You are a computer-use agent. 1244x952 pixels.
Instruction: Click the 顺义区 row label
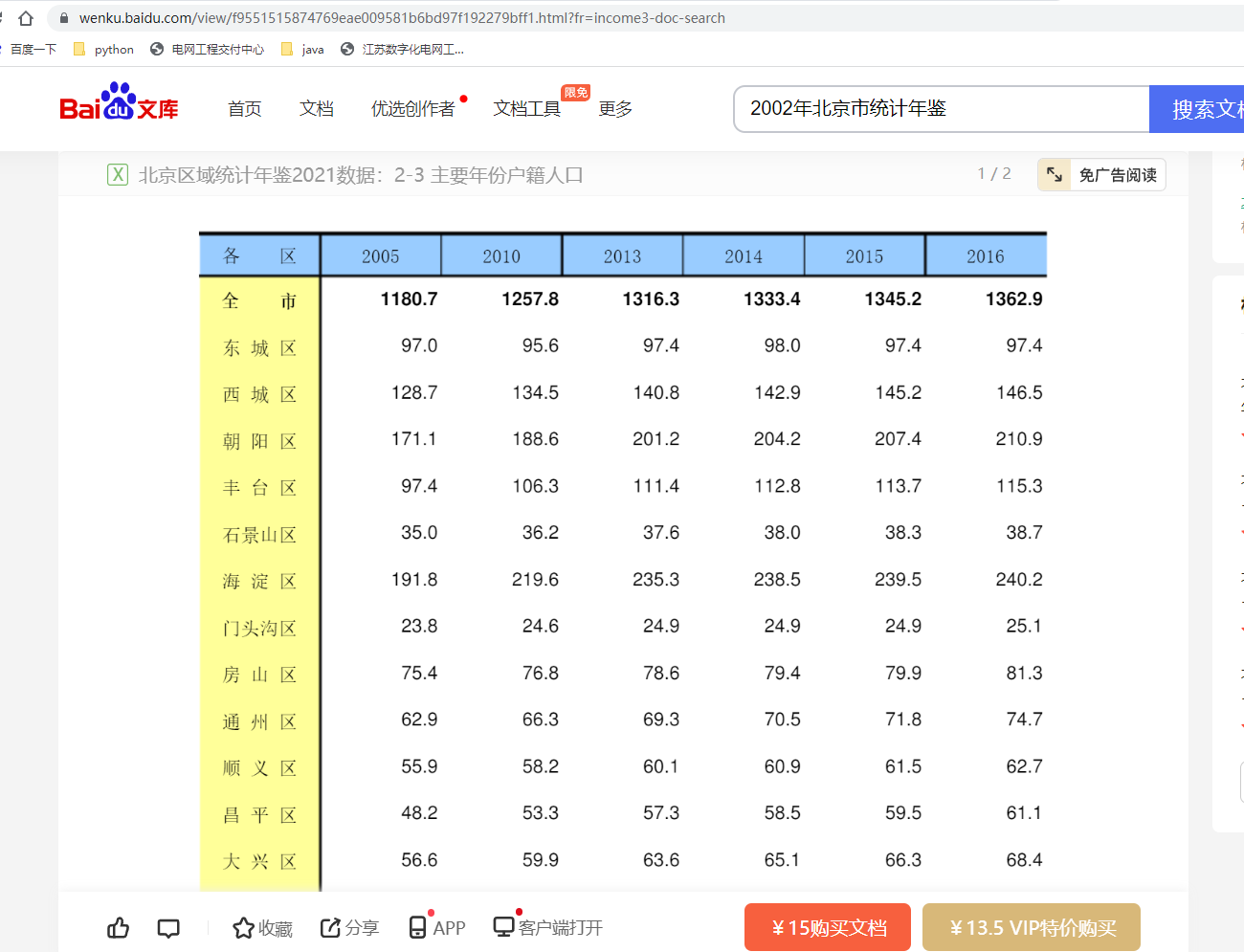(x=259, y=768)
